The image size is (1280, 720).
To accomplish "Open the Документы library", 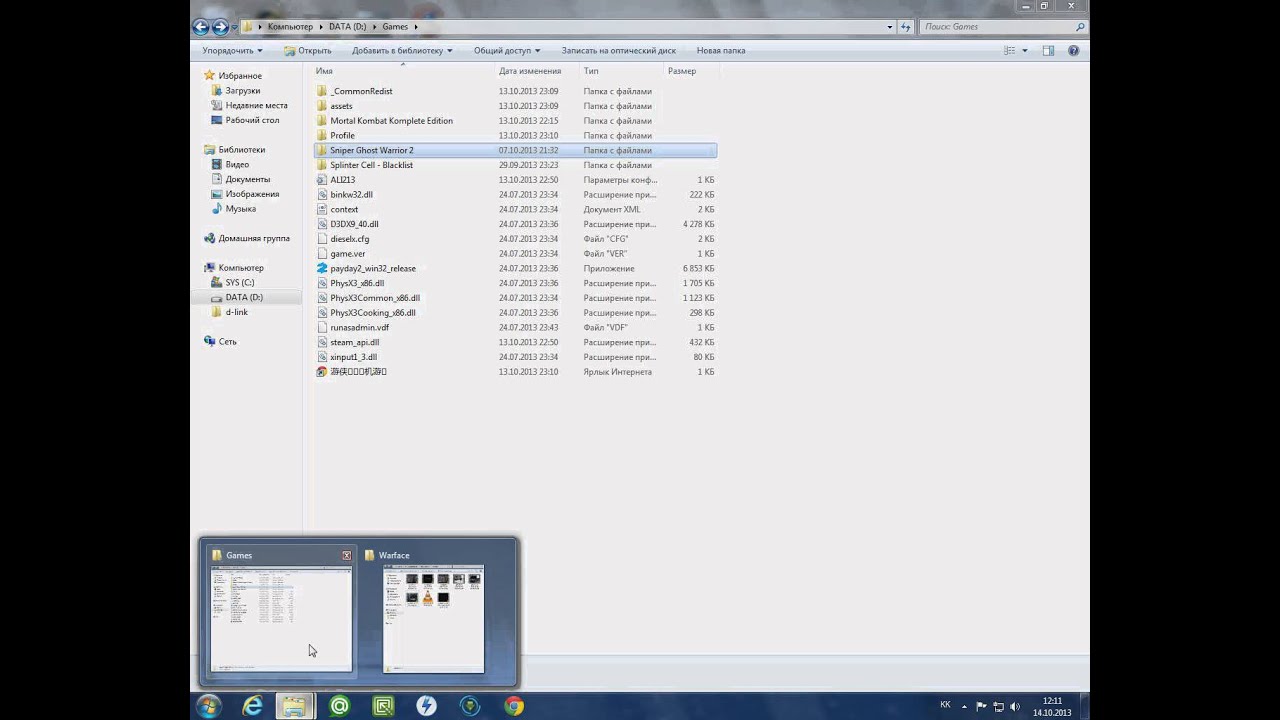I will (247, 179).
